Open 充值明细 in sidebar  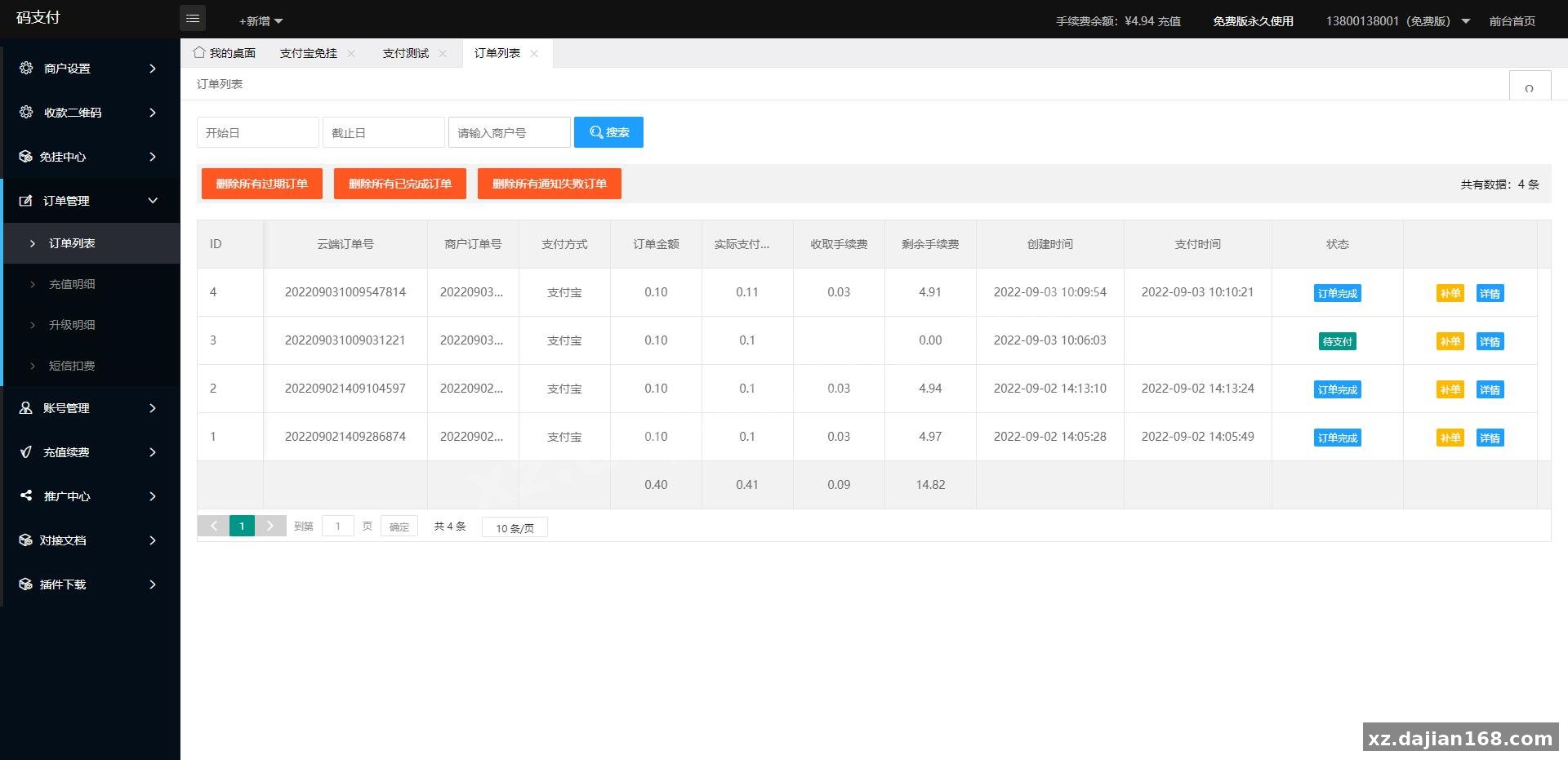coord(91,284)
